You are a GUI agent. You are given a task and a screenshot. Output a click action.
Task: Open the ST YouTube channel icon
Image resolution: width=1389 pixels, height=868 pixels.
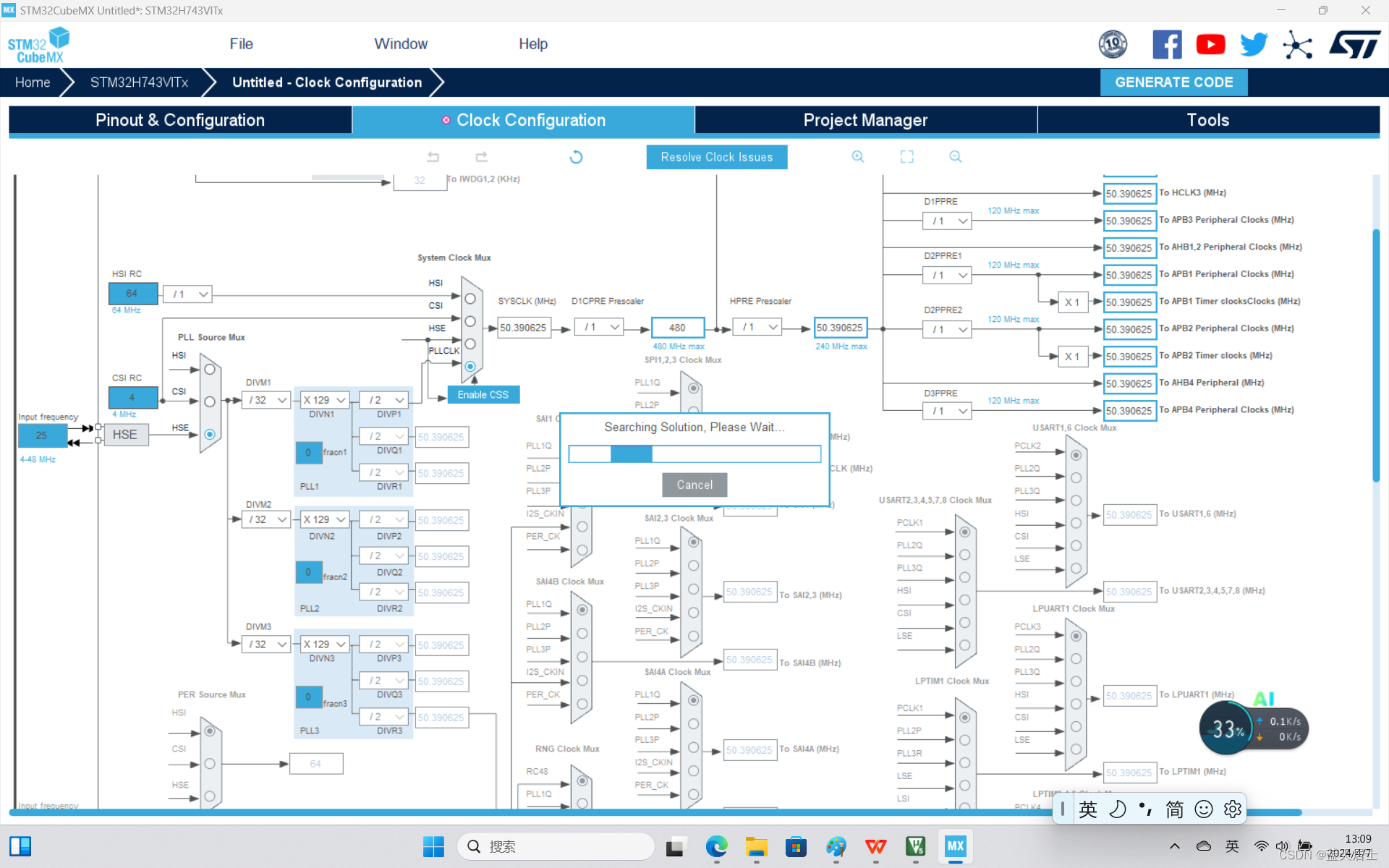[1210, 45]
